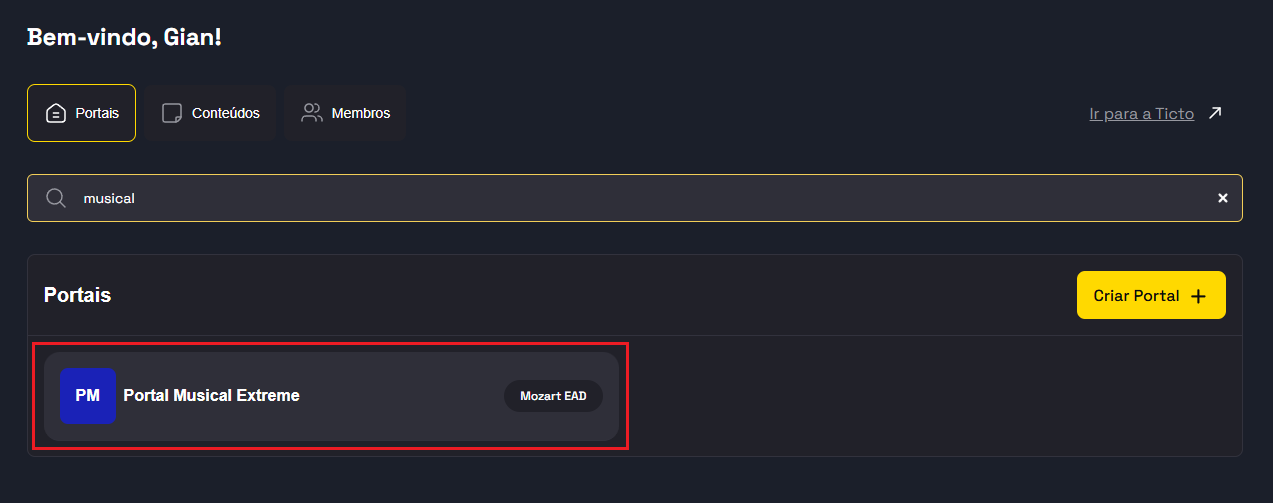Go to the Membros tab label
1273x503 pixels.
click(x=361, y=113)
